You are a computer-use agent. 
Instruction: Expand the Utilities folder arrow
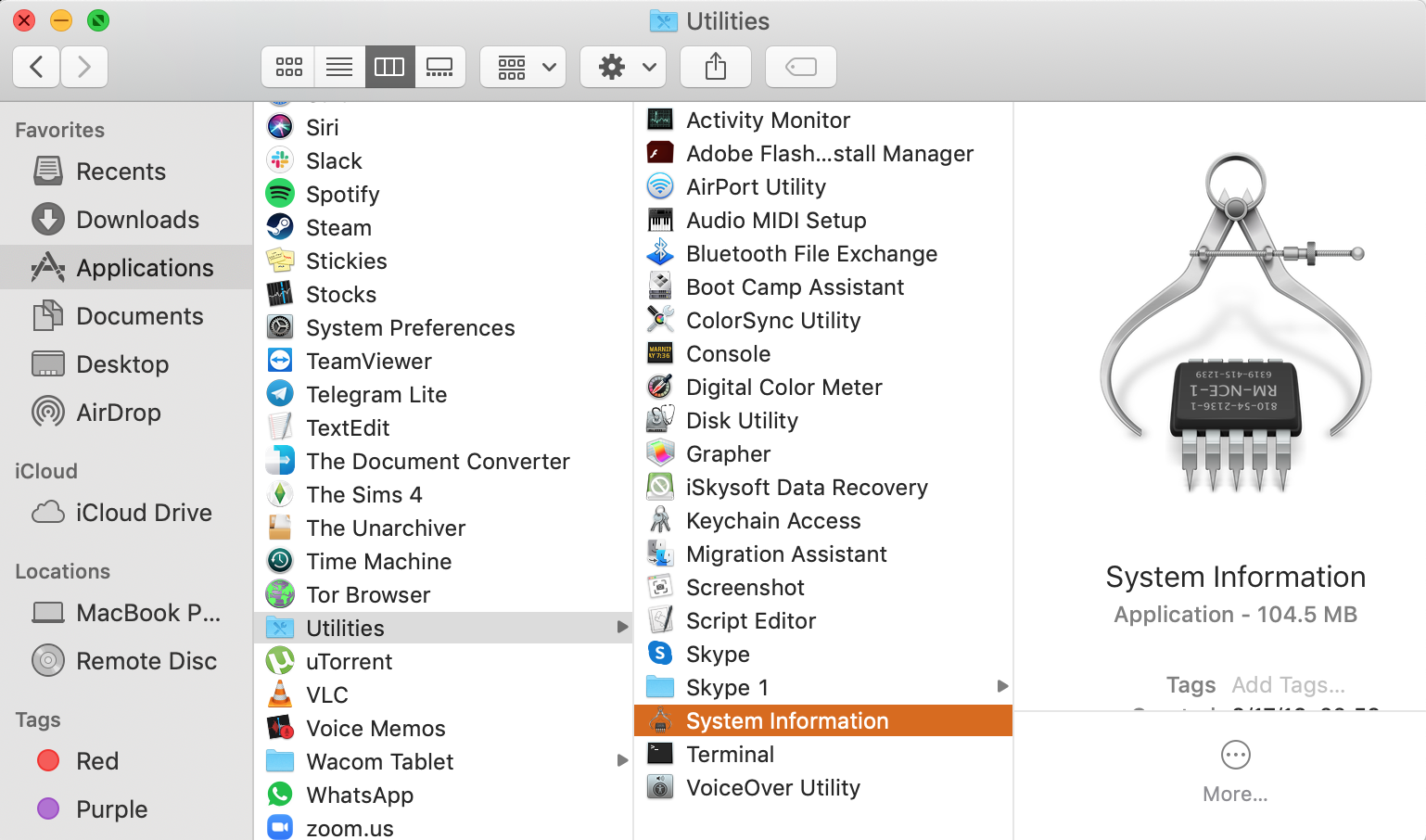point(622,628)
